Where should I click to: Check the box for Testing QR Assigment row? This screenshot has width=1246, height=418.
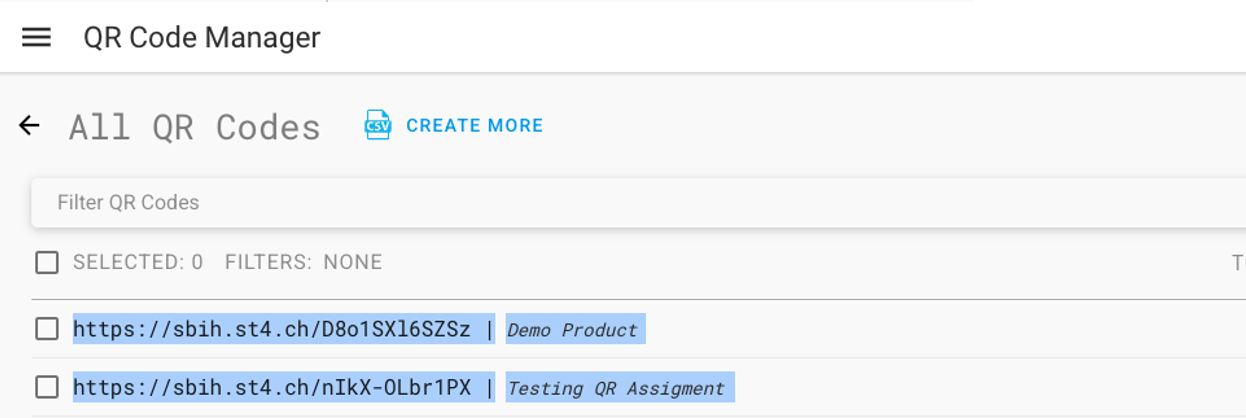click(47, 387)
